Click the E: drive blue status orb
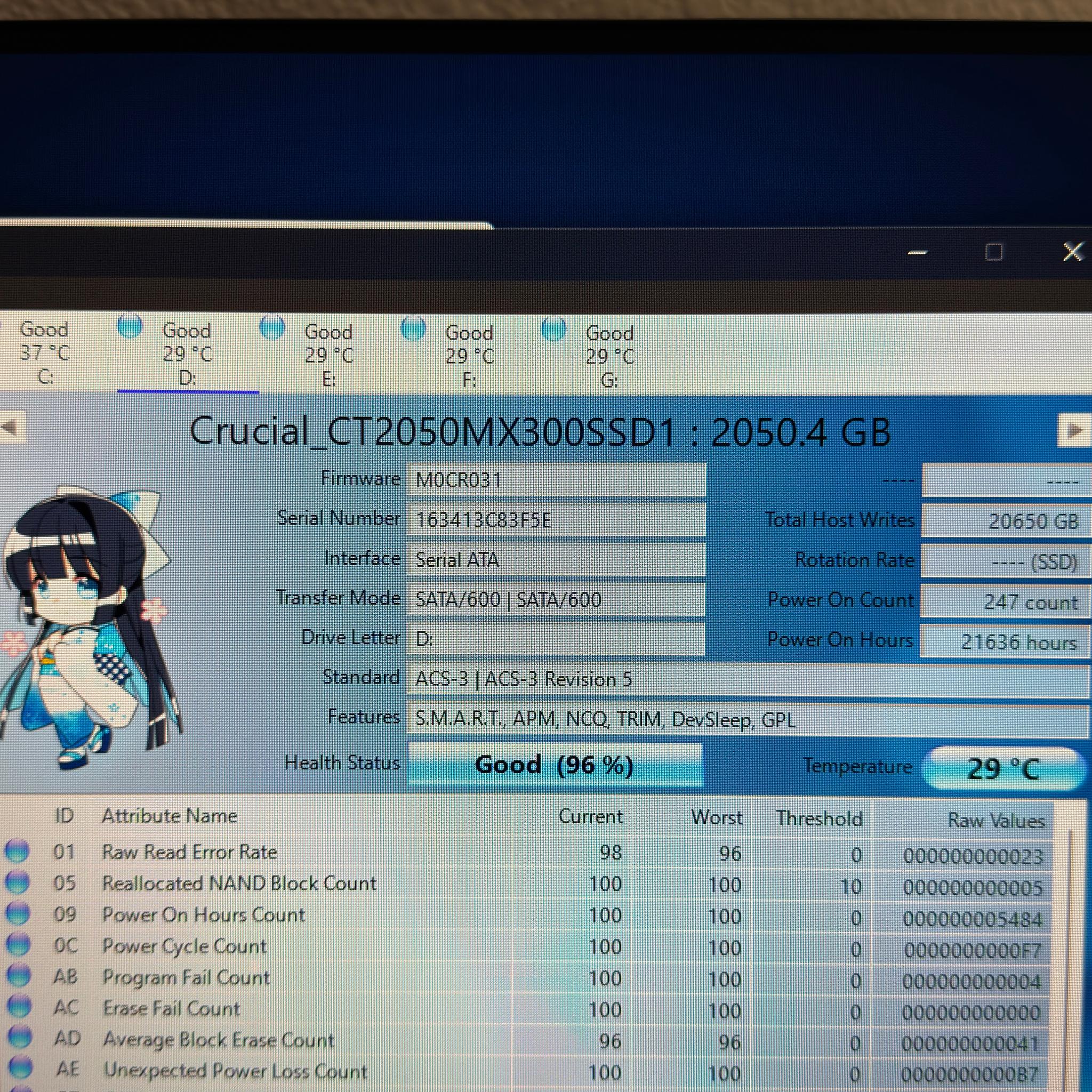 coord(272,328)
